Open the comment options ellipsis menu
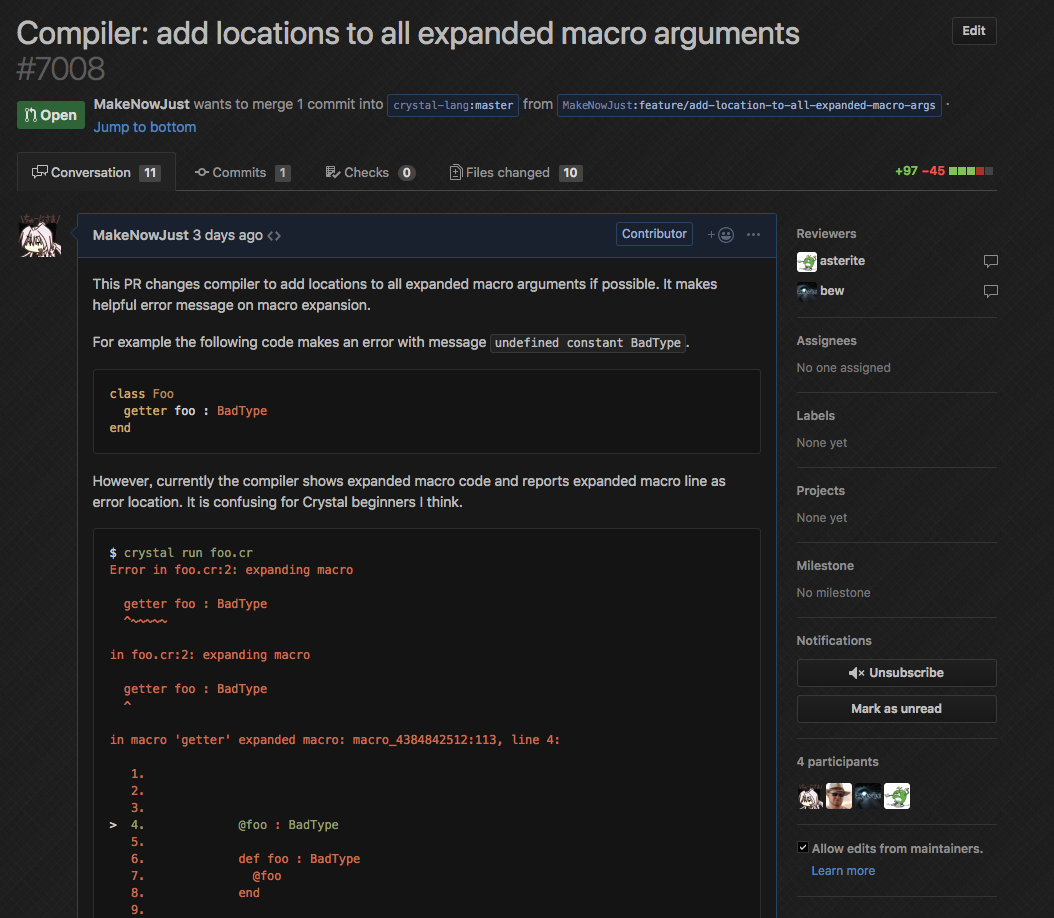Image resolution: width=1054 pixels, height=918 pixels. 753,235
